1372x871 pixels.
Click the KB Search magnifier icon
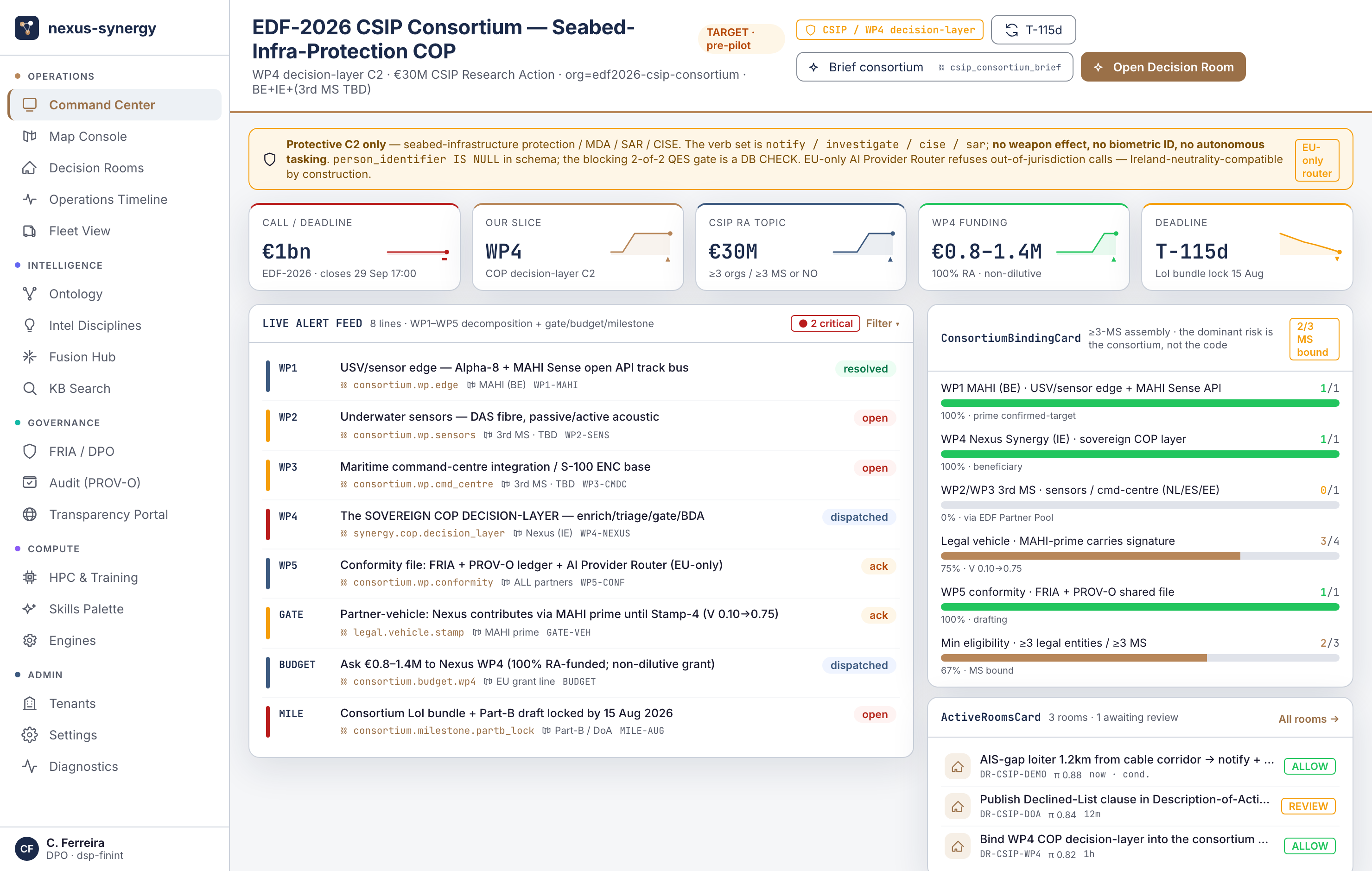click(x=30, y=388)
